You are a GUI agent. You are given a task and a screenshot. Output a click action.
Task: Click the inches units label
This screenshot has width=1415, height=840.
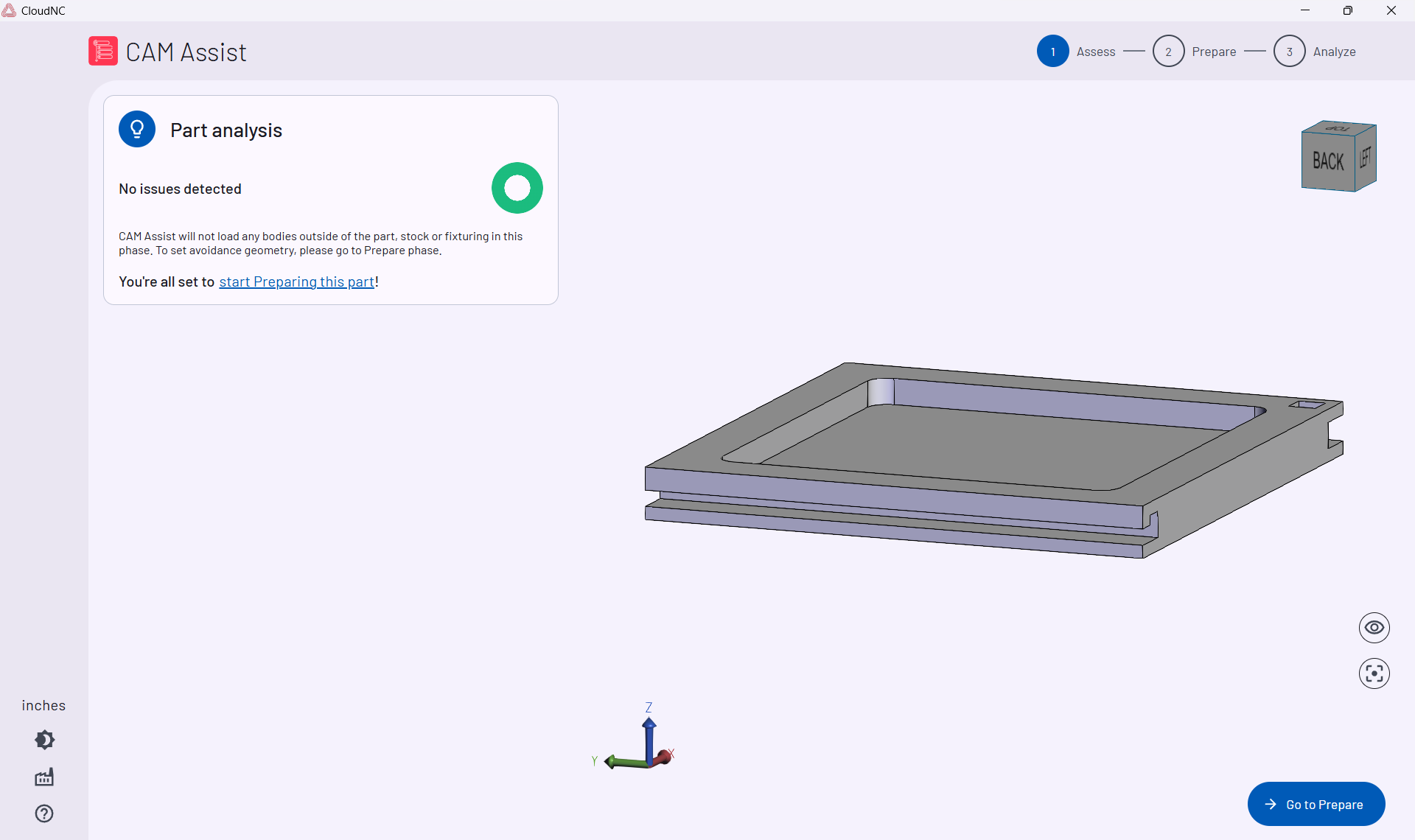point(43,705)
